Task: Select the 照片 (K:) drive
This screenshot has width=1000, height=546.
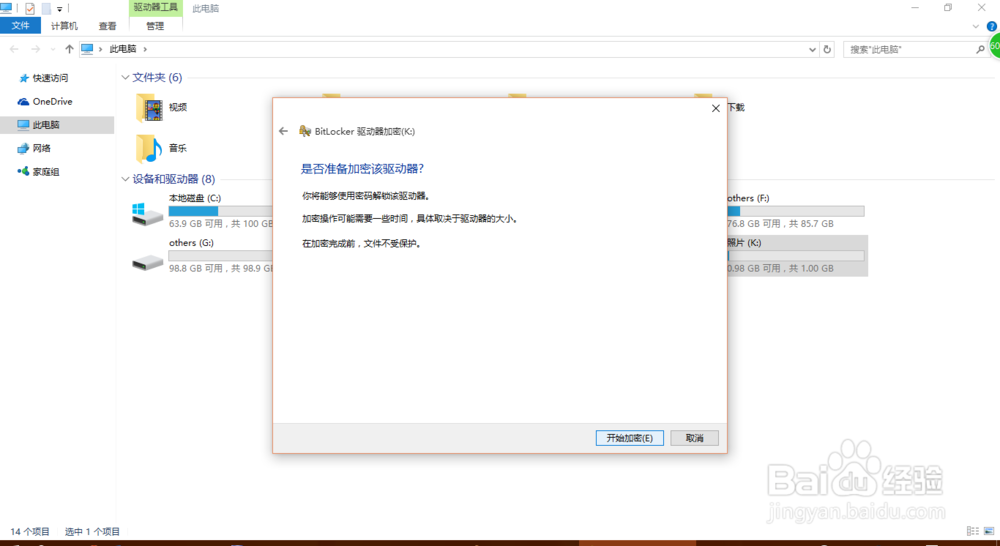Action: (x=797, y=255)
